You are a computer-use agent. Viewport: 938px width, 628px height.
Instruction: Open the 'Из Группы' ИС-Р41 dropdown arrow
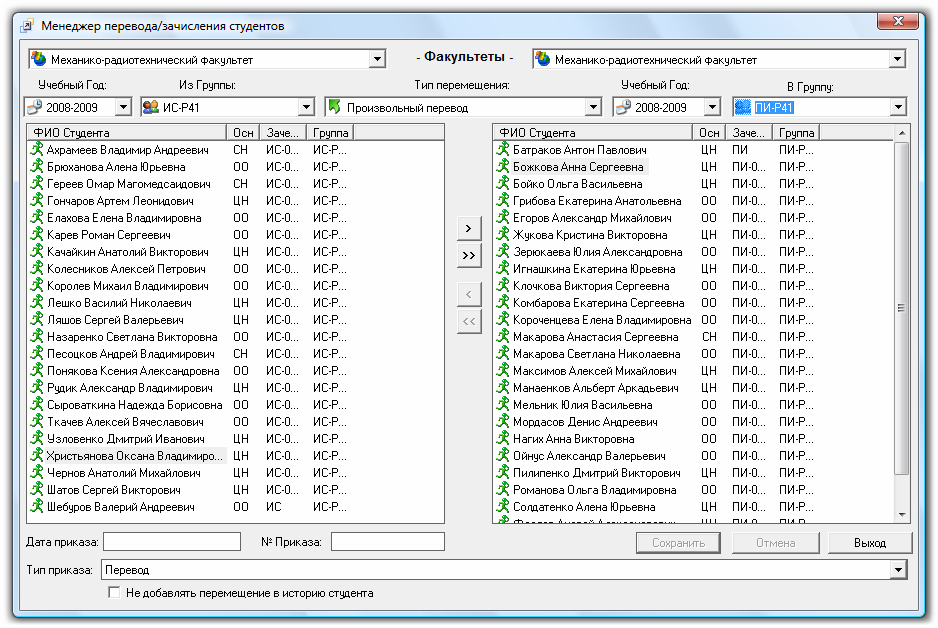tap(306, 107)
